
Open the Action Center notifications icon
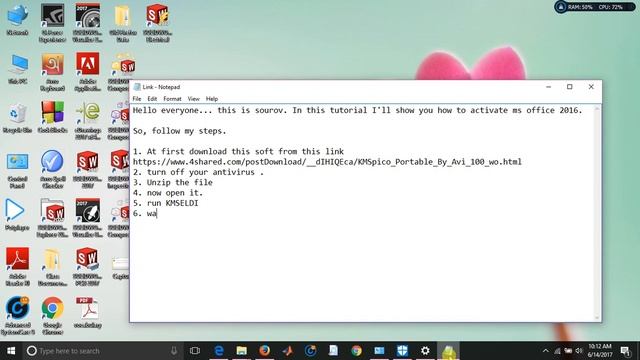[625, 351]
